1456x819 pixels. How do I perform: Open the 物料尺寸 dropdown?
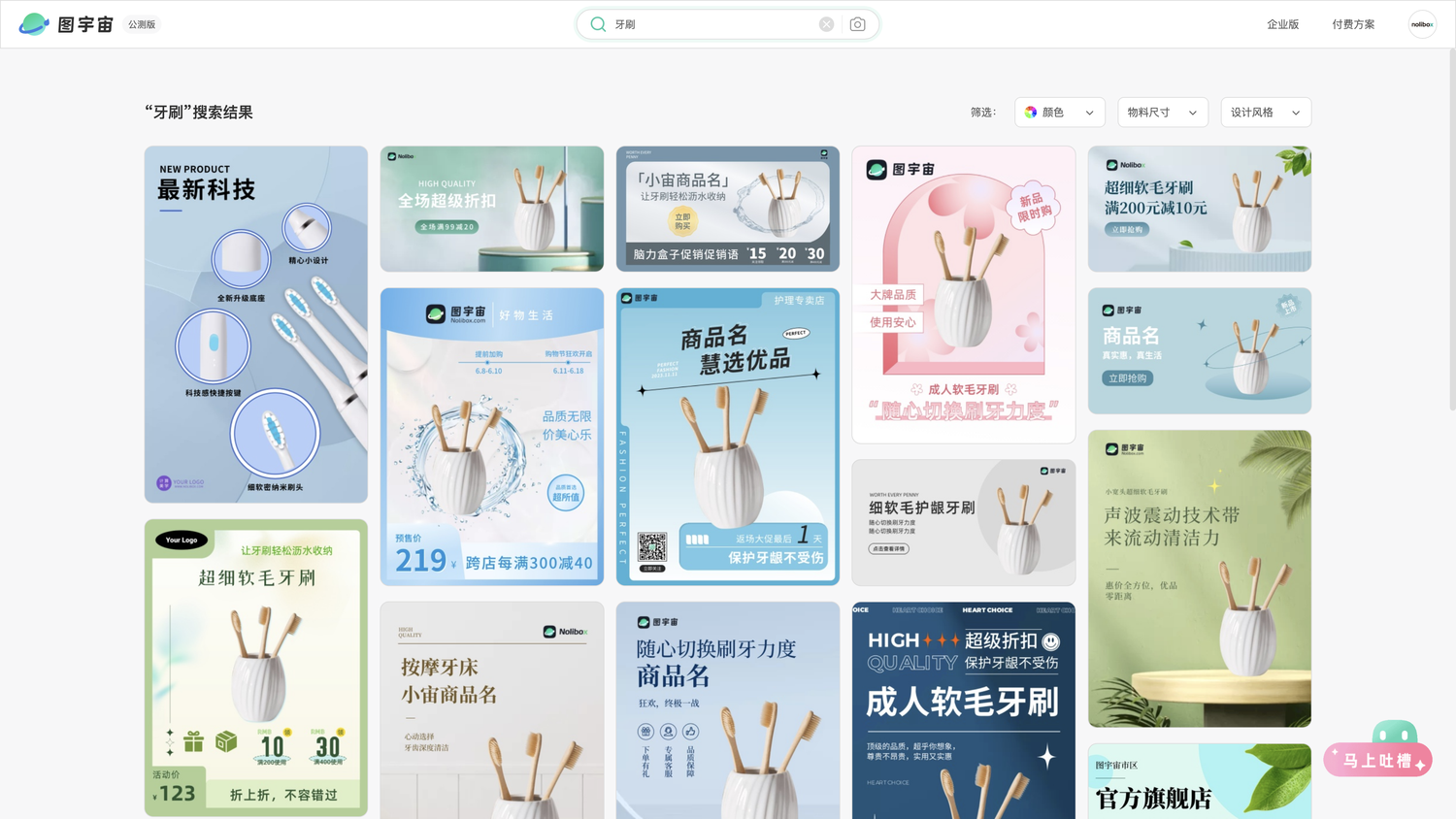[x=1163, y=113]
